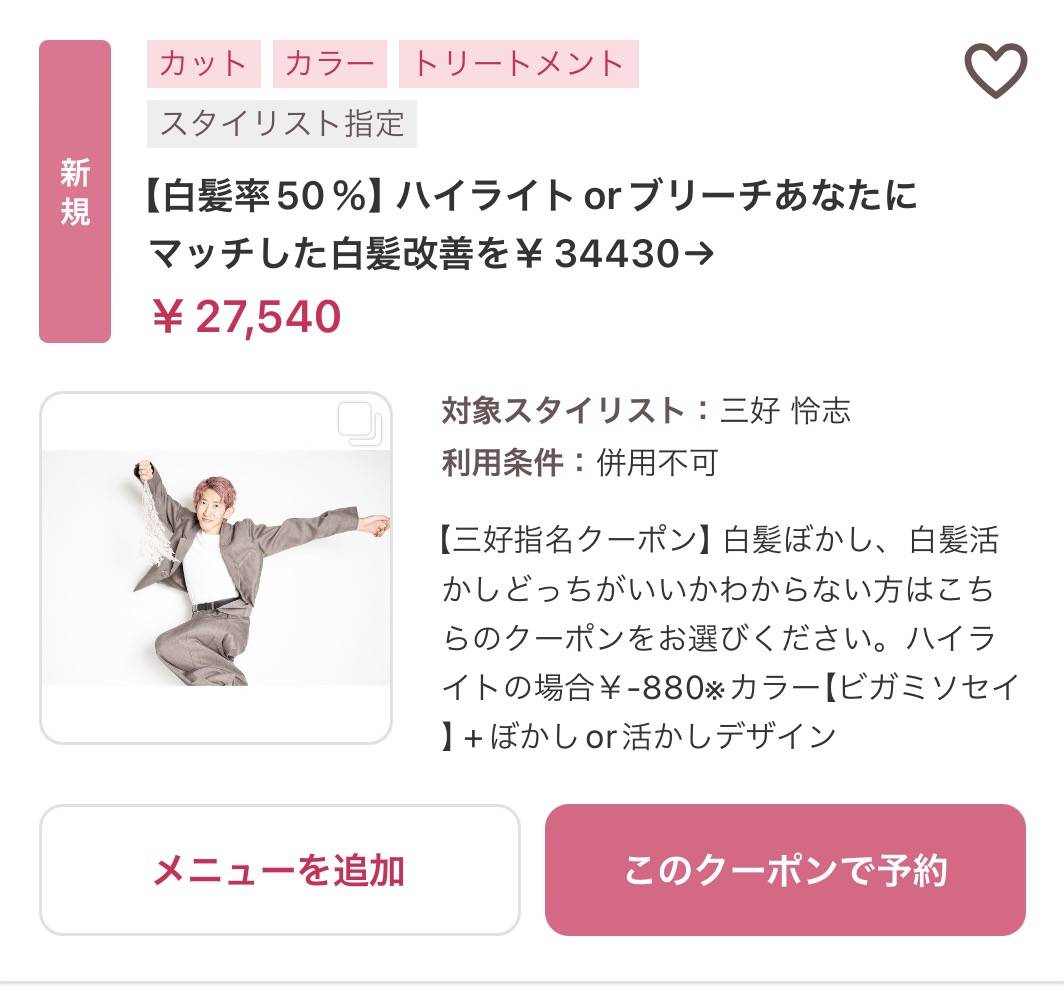This screenshot has width=1064, height=986.
Task: Tap the 新規 vertical badge
Action: 75,191
